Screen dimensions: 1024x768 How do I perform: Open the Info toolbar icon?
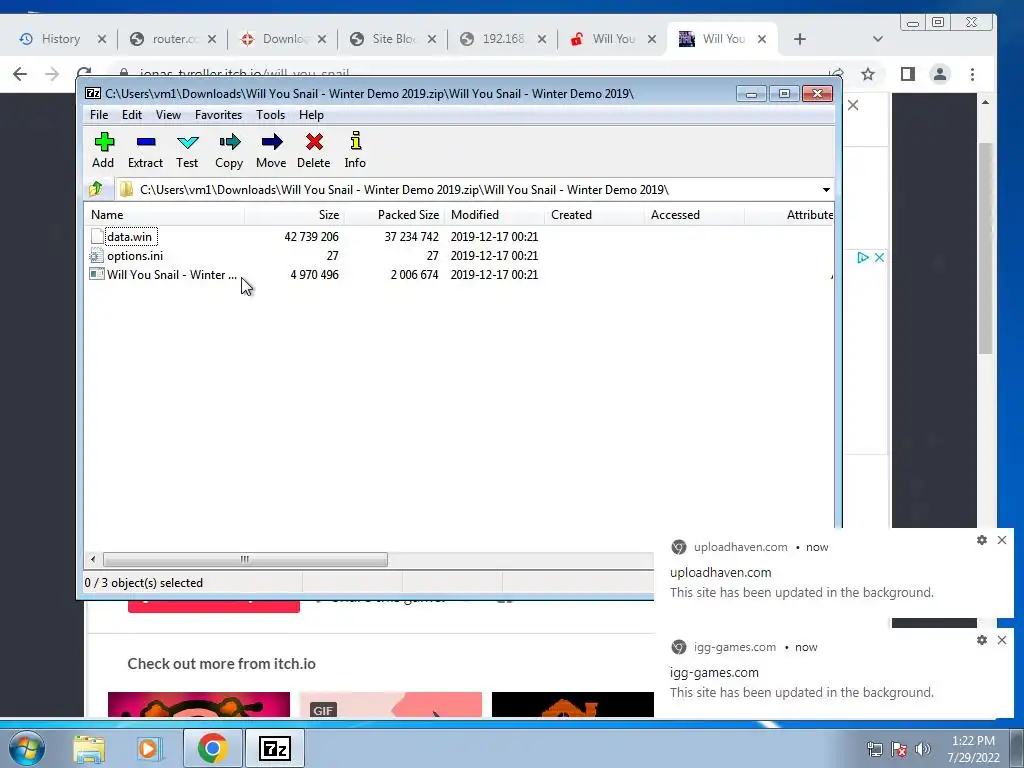pyautogui.click(x=355, y=150)
